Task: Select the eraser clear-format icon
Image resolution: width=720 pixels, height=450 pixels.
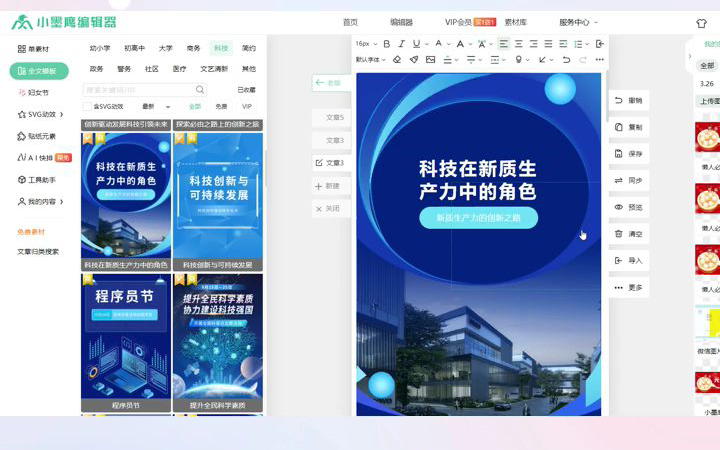Action: coord(397,60)
